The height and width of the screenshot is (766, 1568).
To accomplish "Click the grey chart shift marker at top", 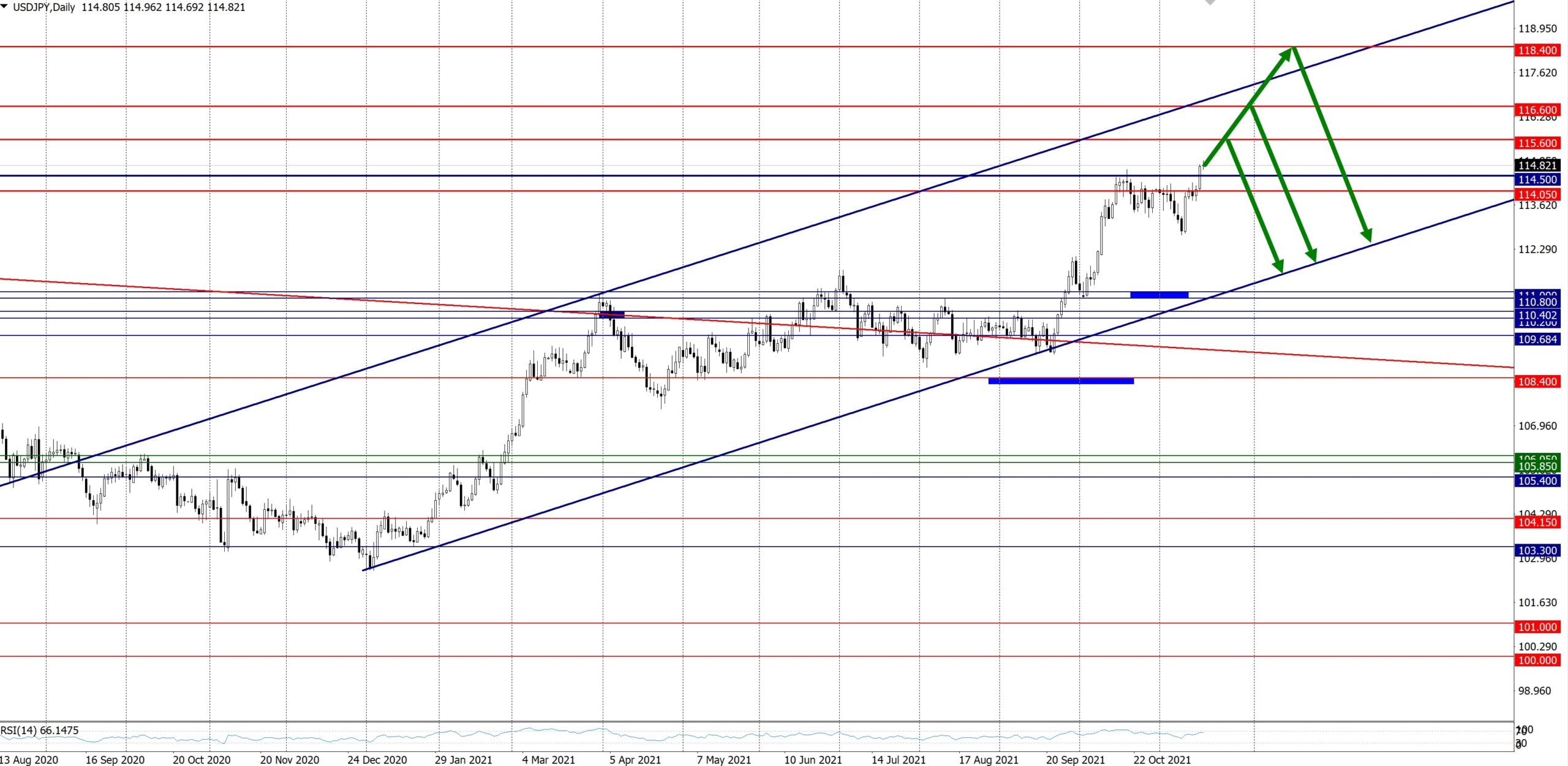I will (x=1210, y=3).
